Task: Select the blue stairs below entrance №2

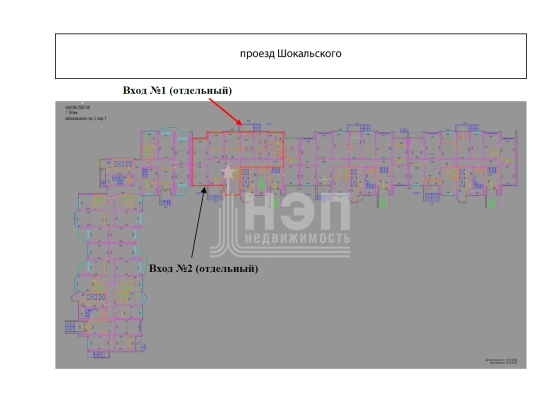Action: 216,198
